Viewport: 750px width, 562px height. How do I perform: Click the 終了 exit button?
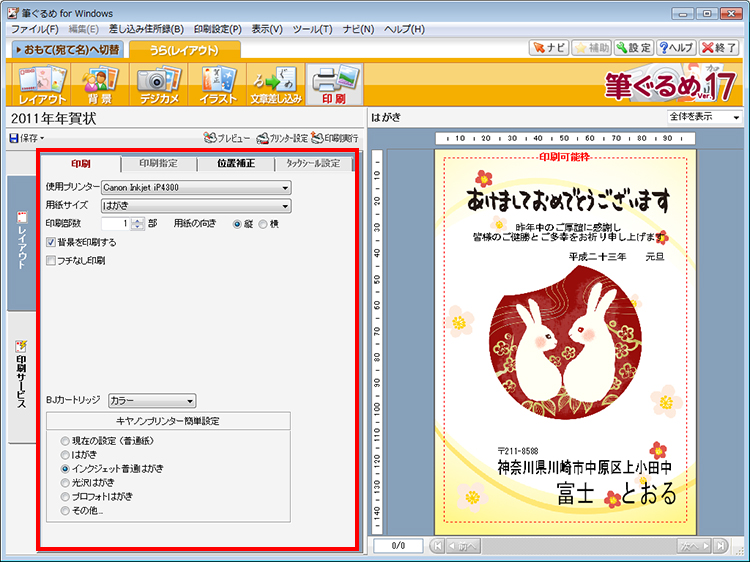[719, 48]
